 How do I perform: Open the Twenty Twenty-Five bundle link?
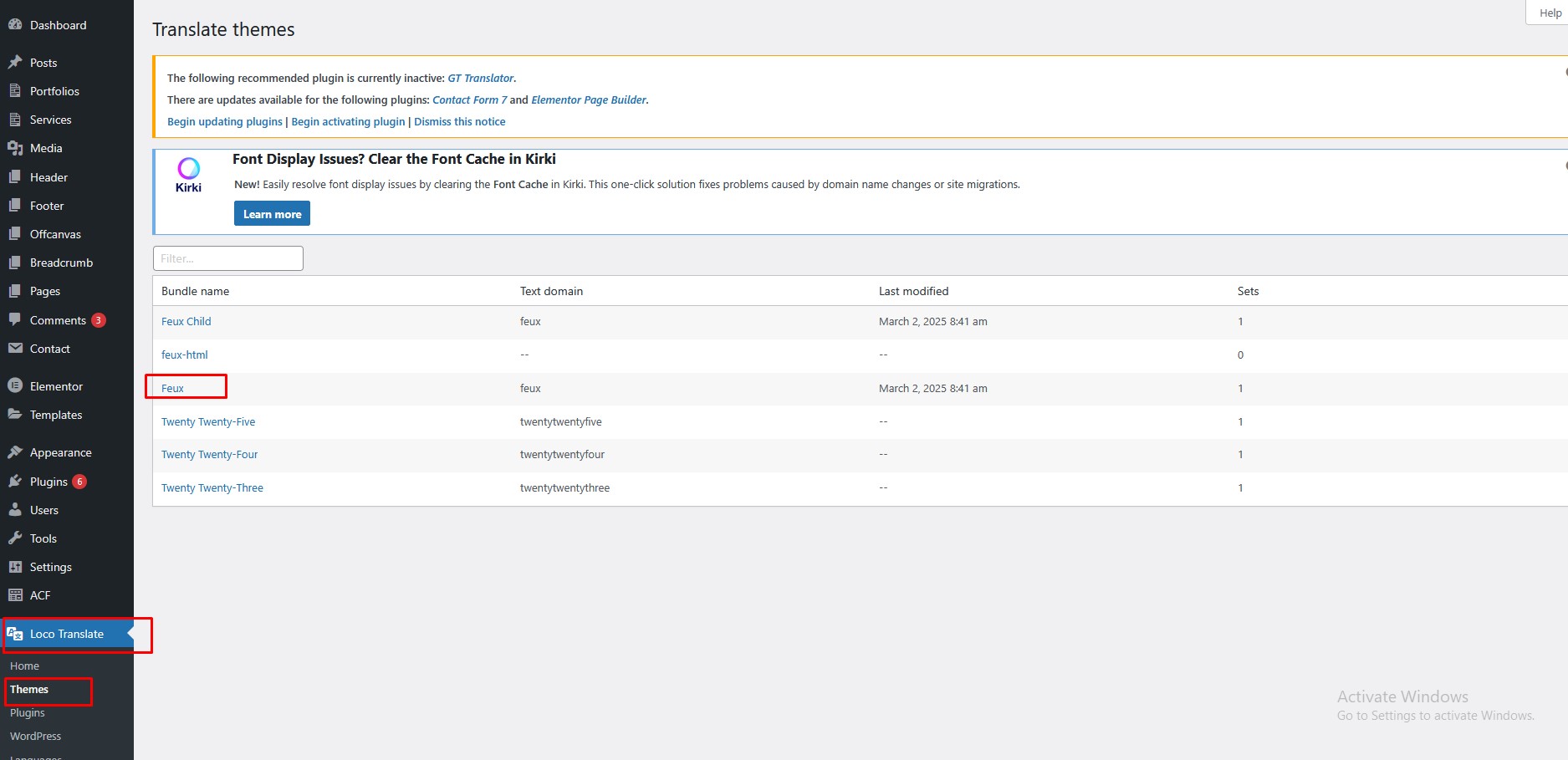[208, 422]
